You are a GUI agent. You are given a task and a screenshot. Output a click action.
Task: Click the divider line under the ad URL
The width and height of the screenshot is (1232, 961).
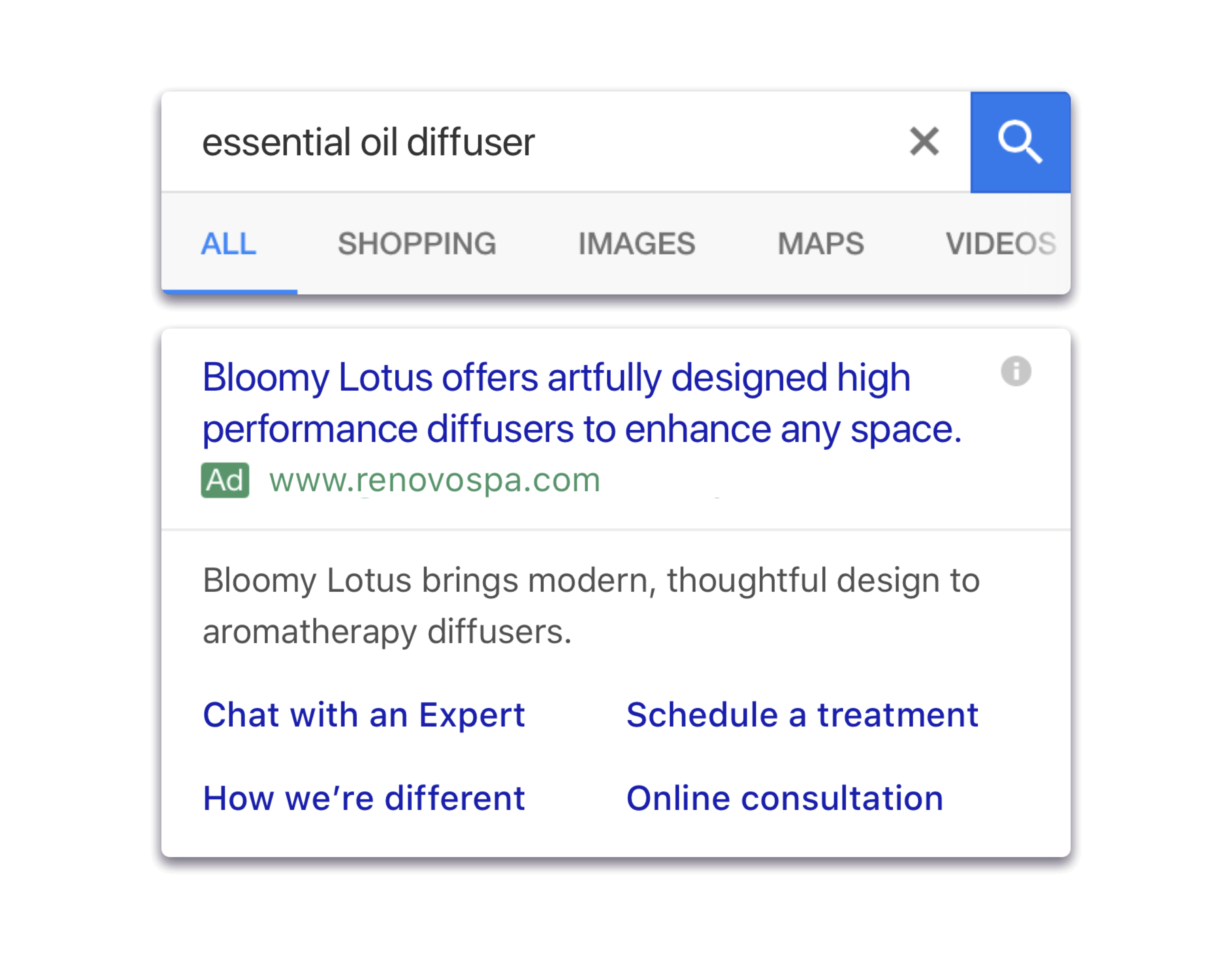[615, 530]
